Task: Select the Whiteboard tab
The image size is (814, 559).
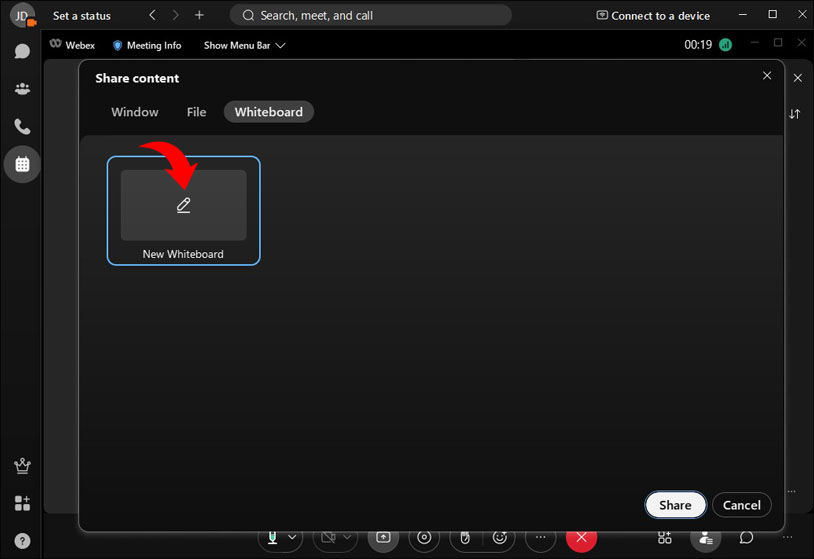Action: point(268,112)
